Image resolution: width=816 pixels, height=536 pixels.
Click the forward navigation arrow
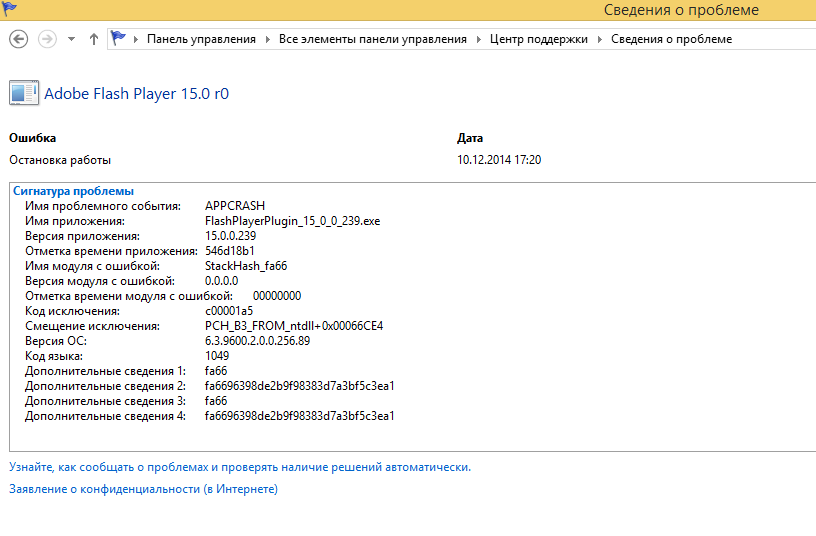coord(47,39)
